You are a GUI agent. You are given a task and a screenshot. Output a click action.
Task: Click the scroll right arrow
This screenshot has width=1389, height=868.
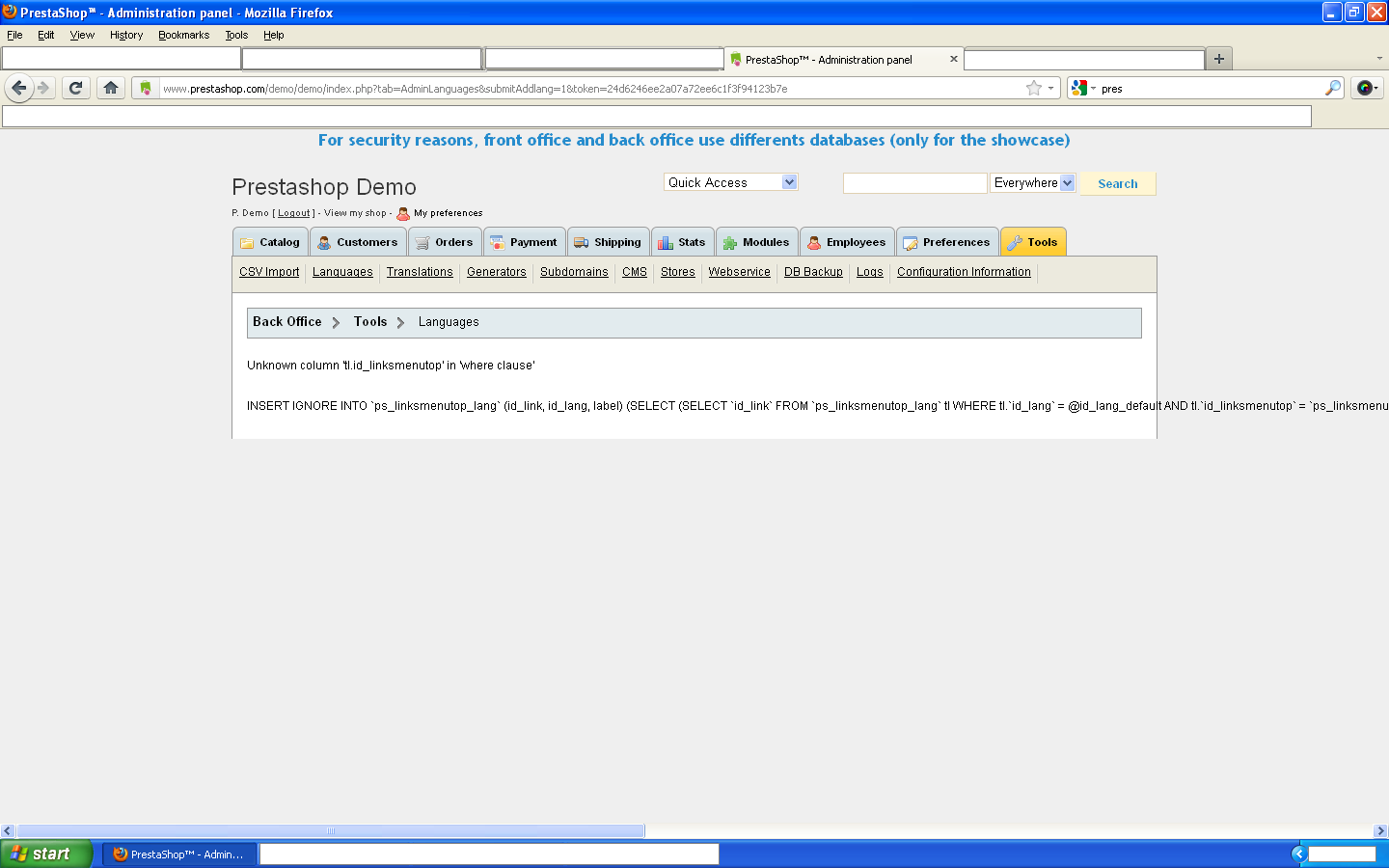click(1380, 830)
